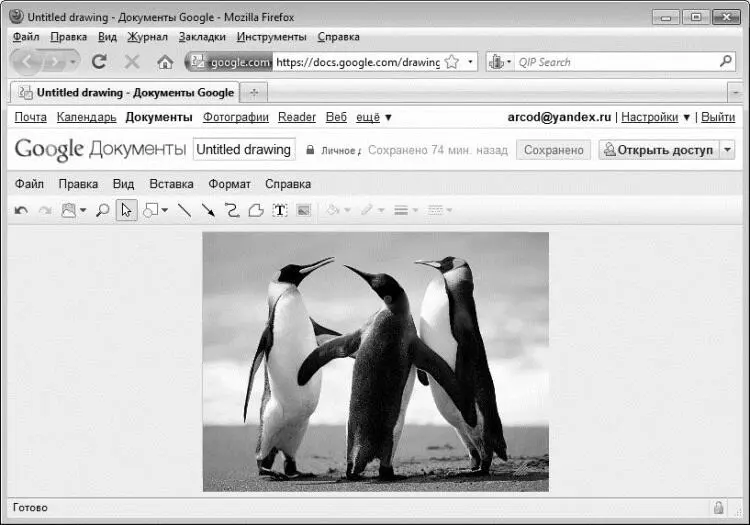Click the Insert image icon
750x525 pixels.
304,210
